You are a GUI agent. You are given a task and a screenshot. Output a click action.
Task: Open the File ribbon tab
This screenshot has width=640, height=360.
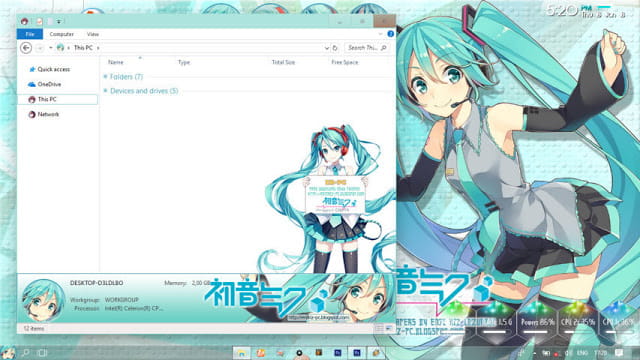click(x=30, y=34)
